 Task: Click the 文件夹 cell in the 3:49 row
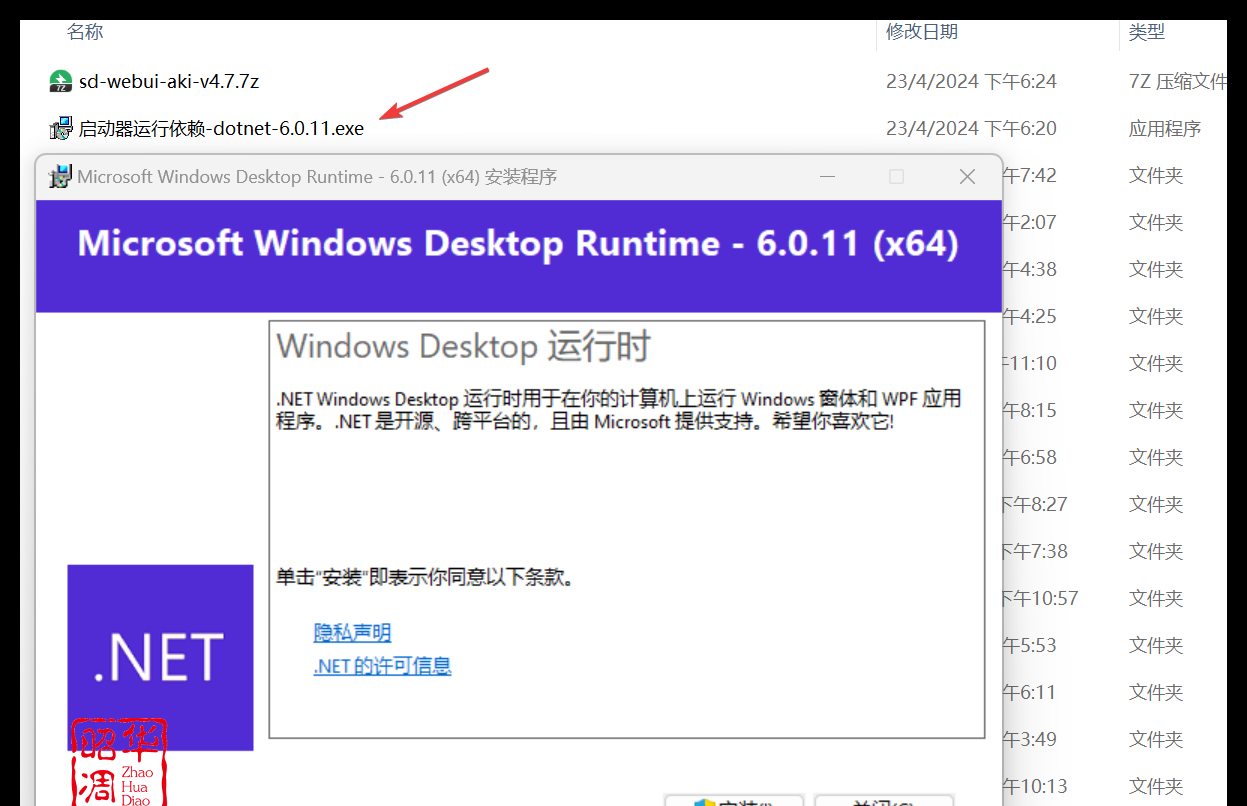coord(1156,739)
